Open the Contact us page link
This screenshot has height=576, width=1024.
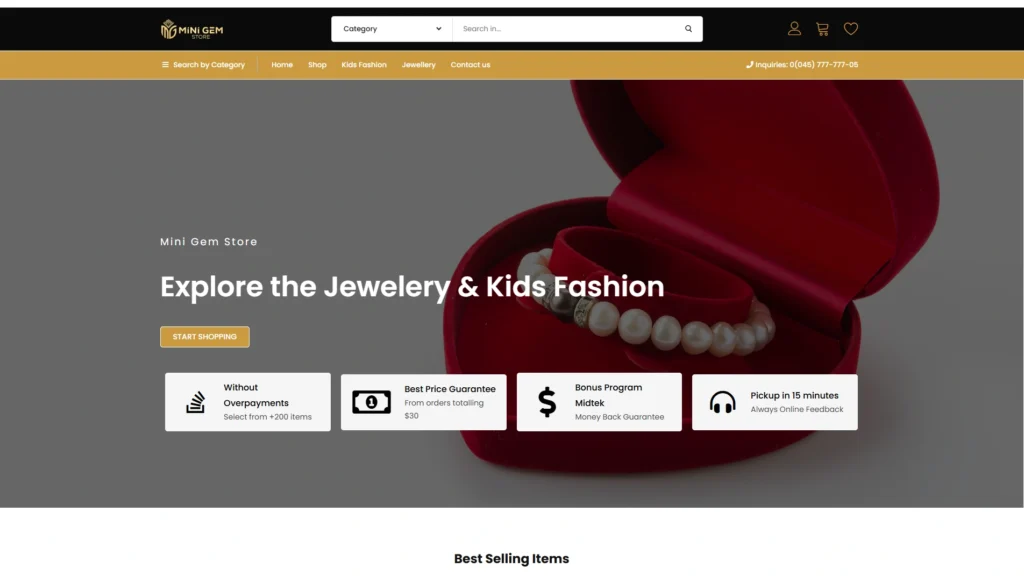tap(470, 65)
